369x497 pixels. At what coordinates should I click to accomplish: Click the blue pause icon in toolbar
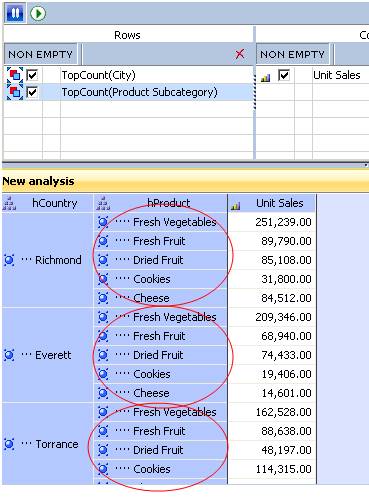[14, 13]
